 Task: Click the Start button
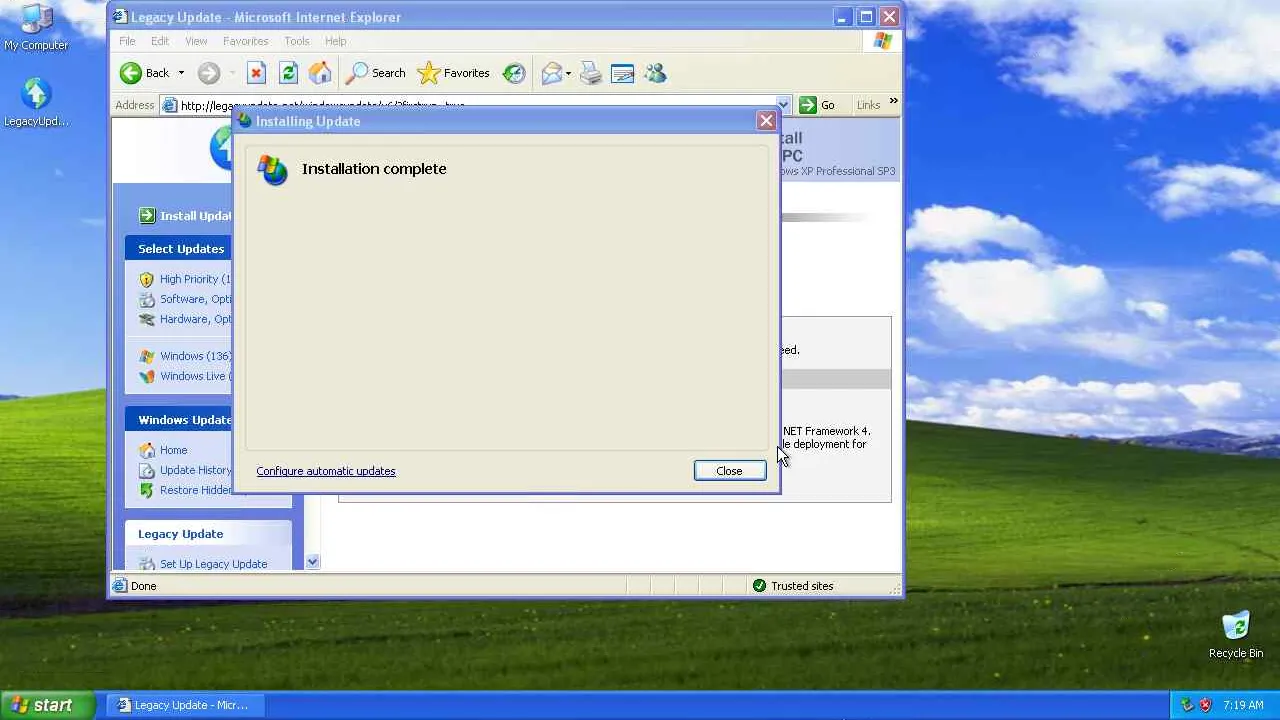47,705
